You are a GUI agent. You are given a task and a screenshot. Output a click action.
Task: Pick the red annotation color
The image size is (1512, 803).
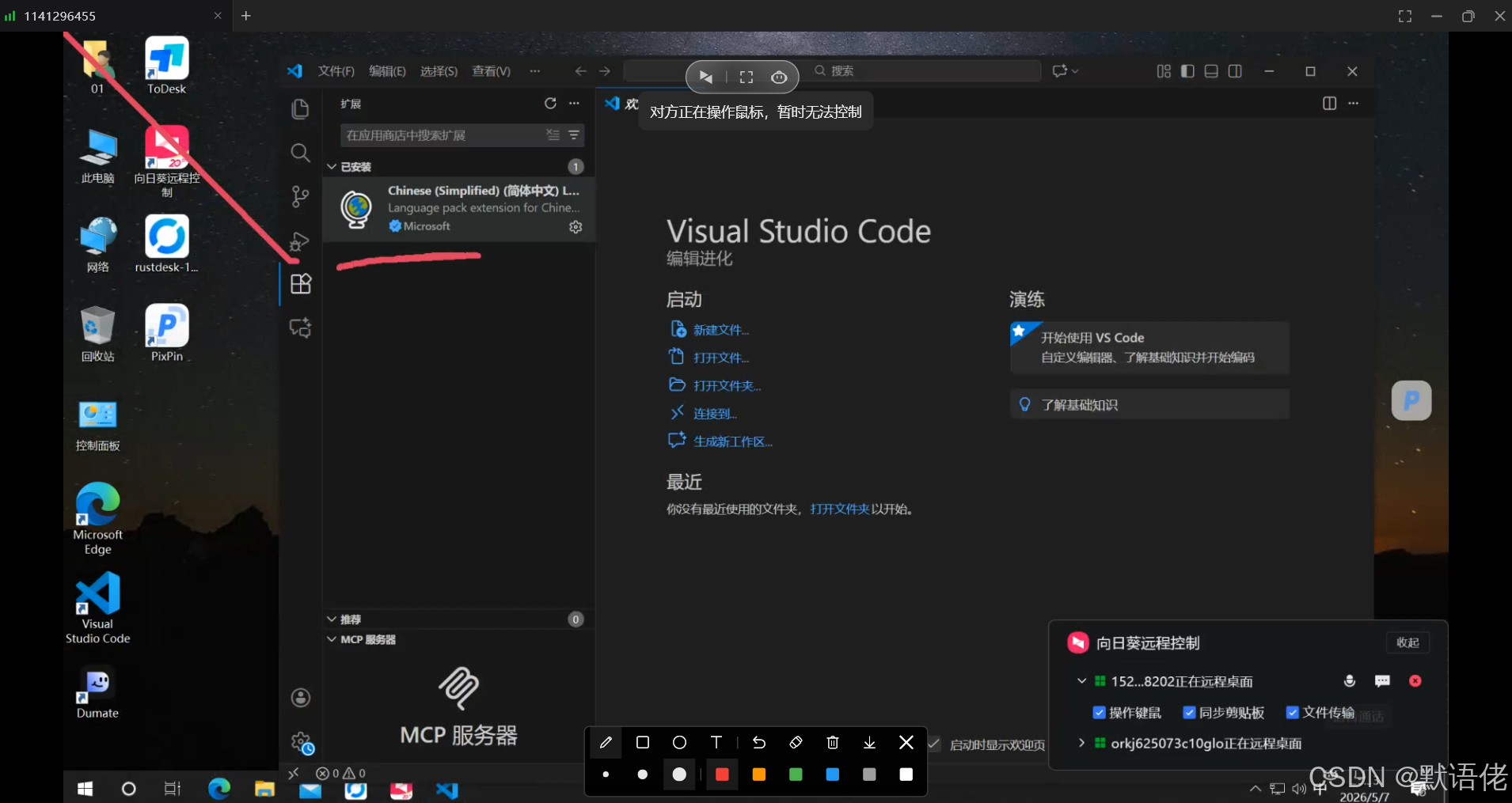pos(722,775)
